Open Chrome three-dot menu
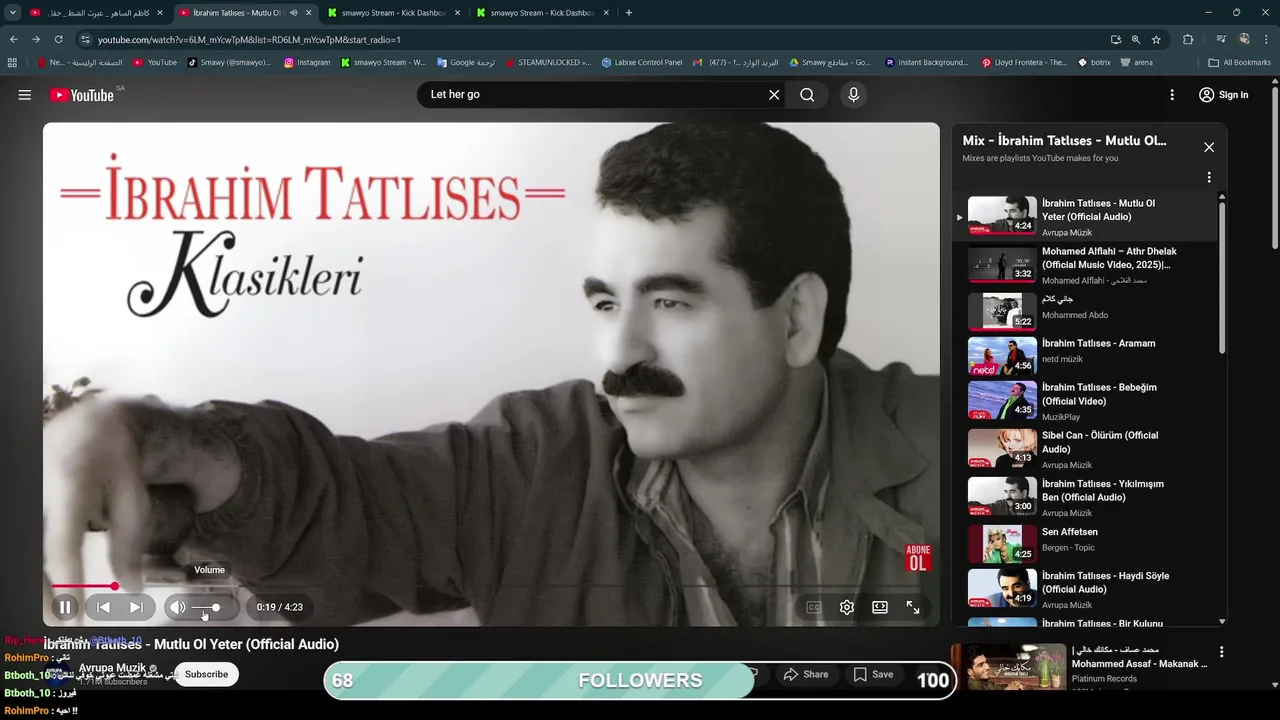 click(1266, 39)
